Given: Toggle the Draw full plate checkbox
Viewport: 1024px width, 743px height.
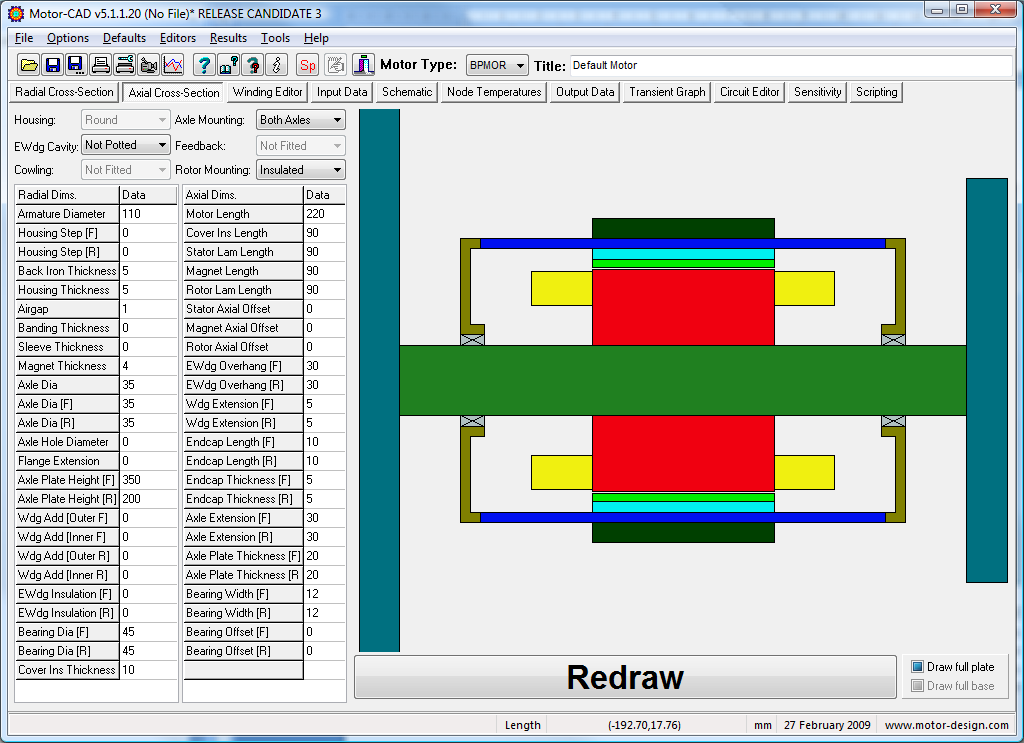Looking at the screenshot, I should click(917, 667).
